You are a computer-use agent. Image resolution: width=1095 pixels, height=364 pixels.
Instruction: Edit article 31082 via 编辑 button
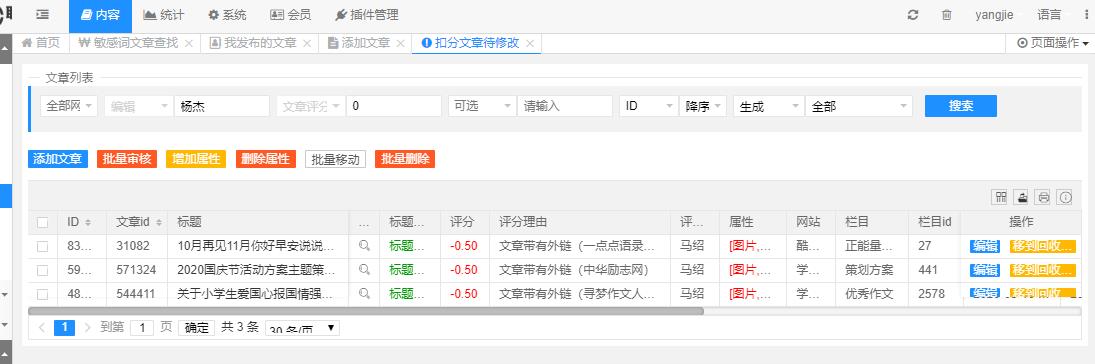985,246
